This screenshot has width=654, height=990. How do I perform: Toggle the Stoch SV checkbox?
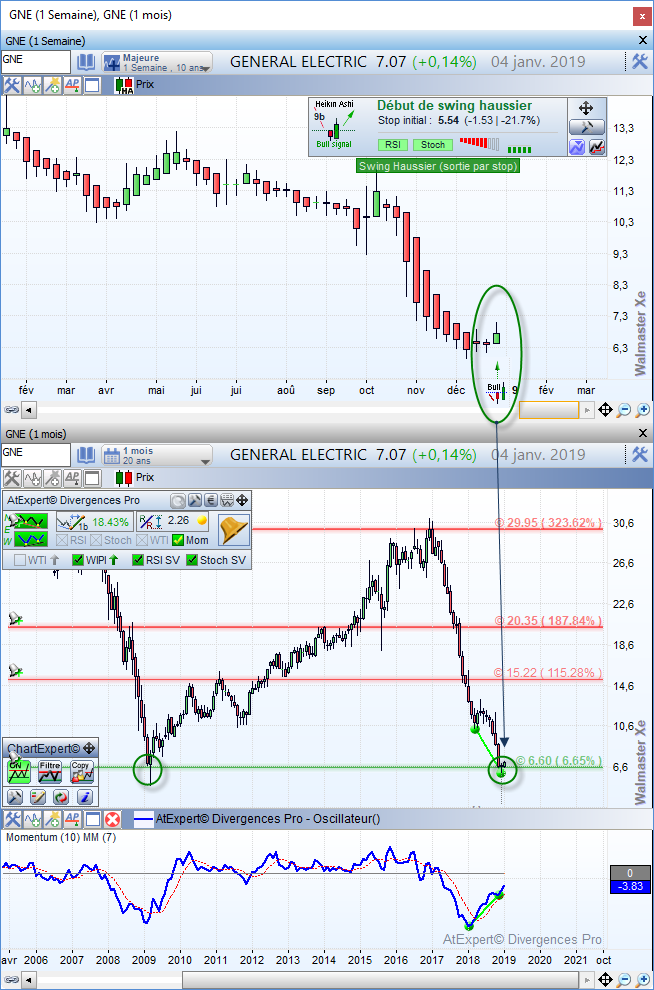click(192, 560)
